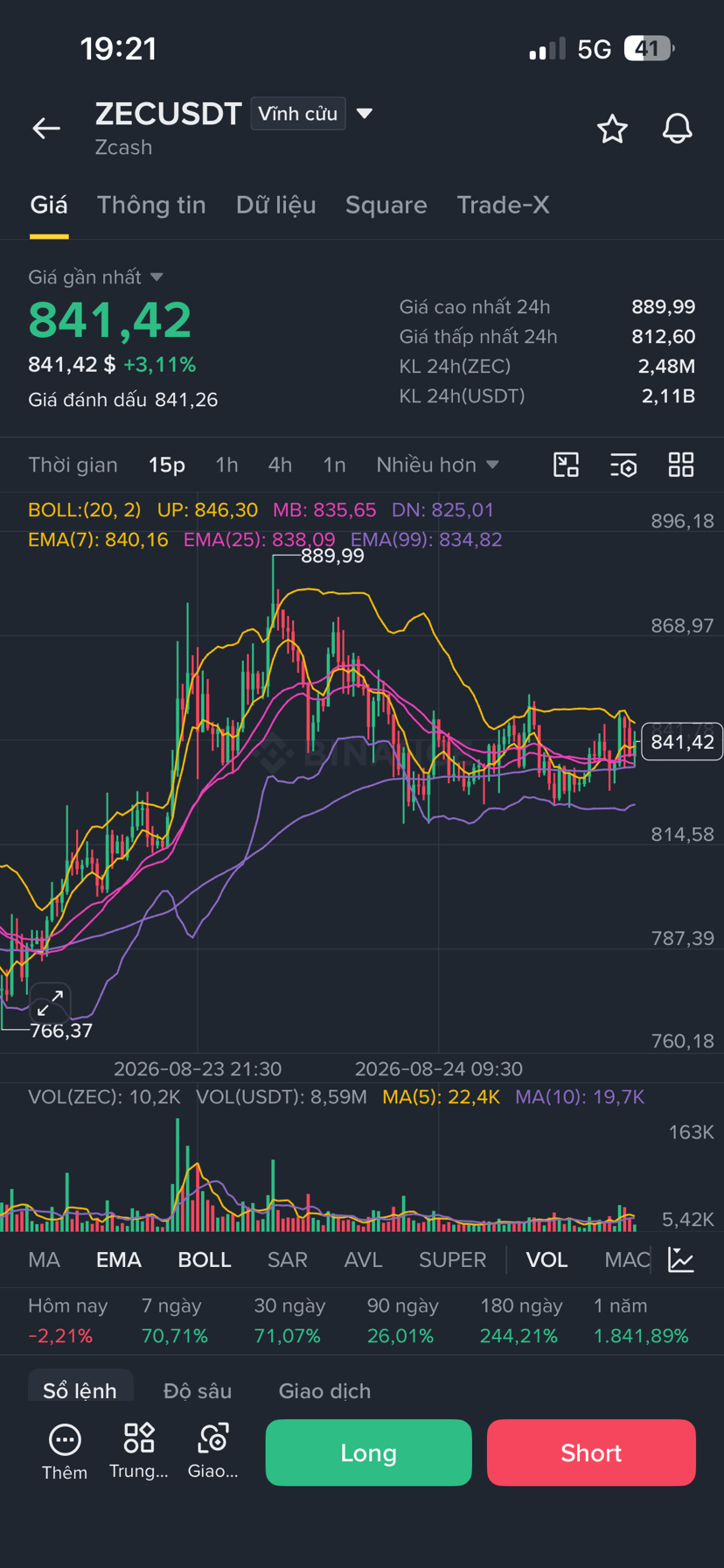Open the Square tab
724x1568 pixels.
click(386, 205)
